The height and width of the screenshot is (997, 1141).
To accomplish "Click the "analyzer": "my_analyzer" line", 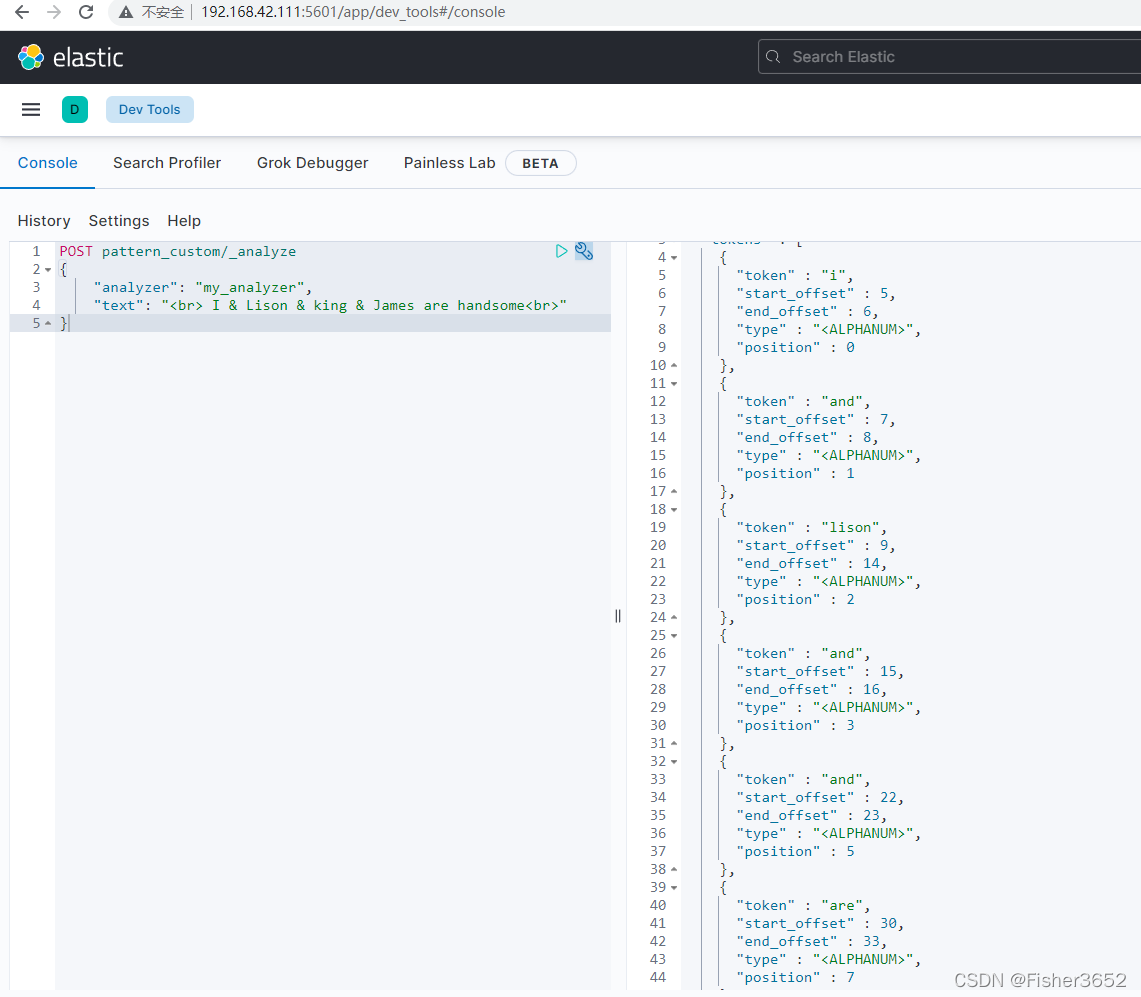I will point(202,287).
